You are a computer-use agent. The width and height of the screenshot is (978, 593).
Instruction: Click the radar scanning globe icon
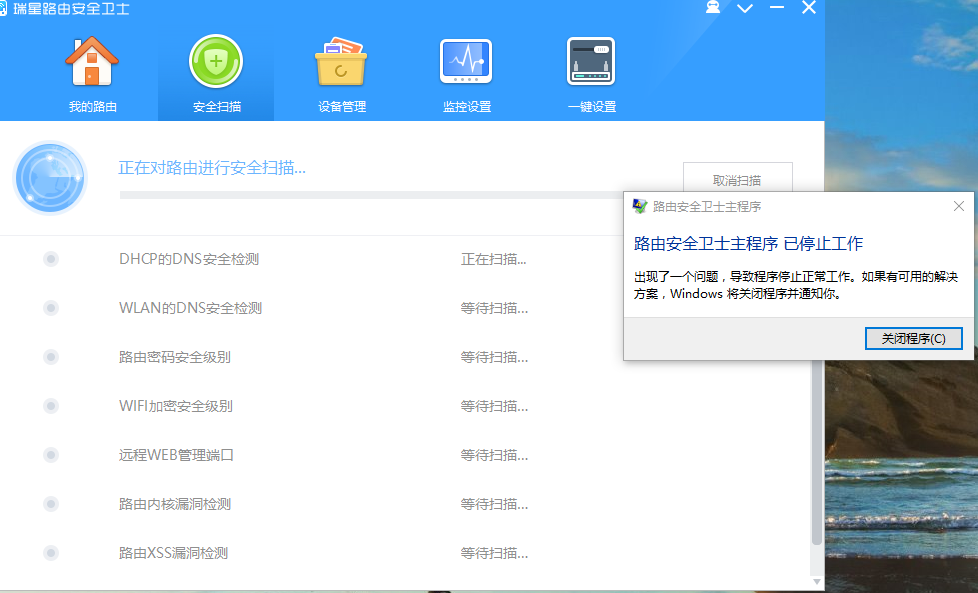point(50,178)
